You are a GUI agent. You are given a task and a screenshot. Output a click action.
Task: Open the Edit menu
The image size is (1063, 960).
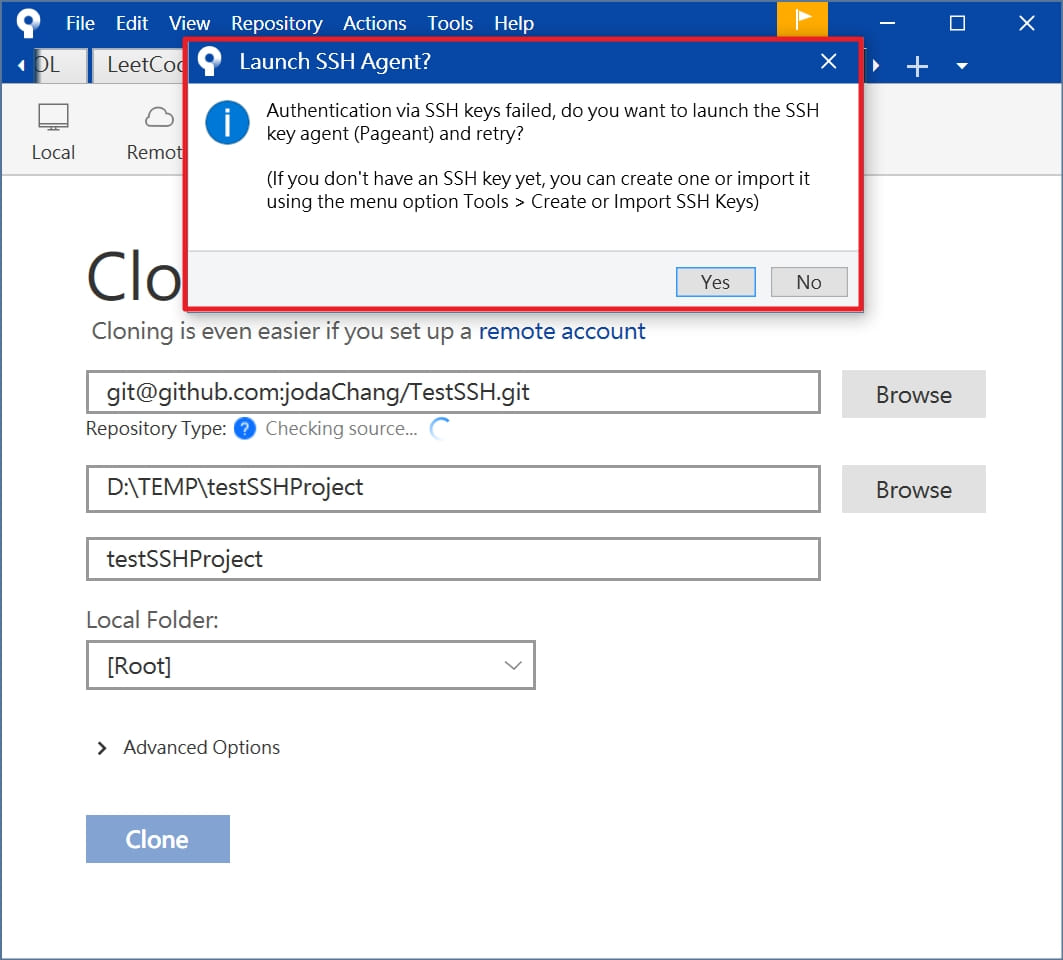click(x=132, y=23)
